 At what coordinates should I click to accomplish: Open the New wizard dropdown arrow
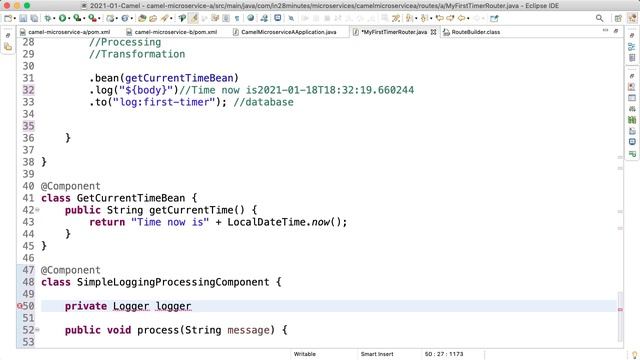point(15,18)
